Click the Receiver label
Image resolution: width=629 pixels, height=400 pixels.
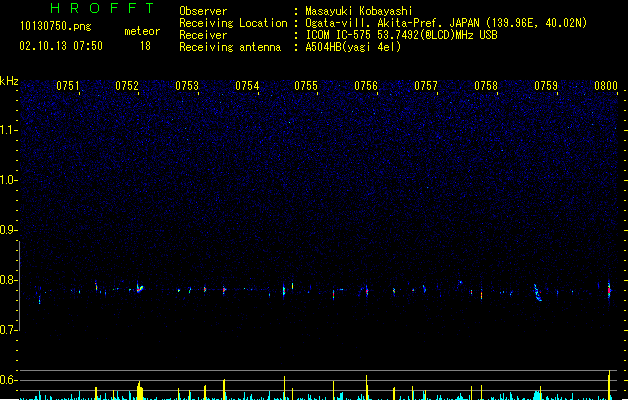pyautogui.click(x=203, y=35)
